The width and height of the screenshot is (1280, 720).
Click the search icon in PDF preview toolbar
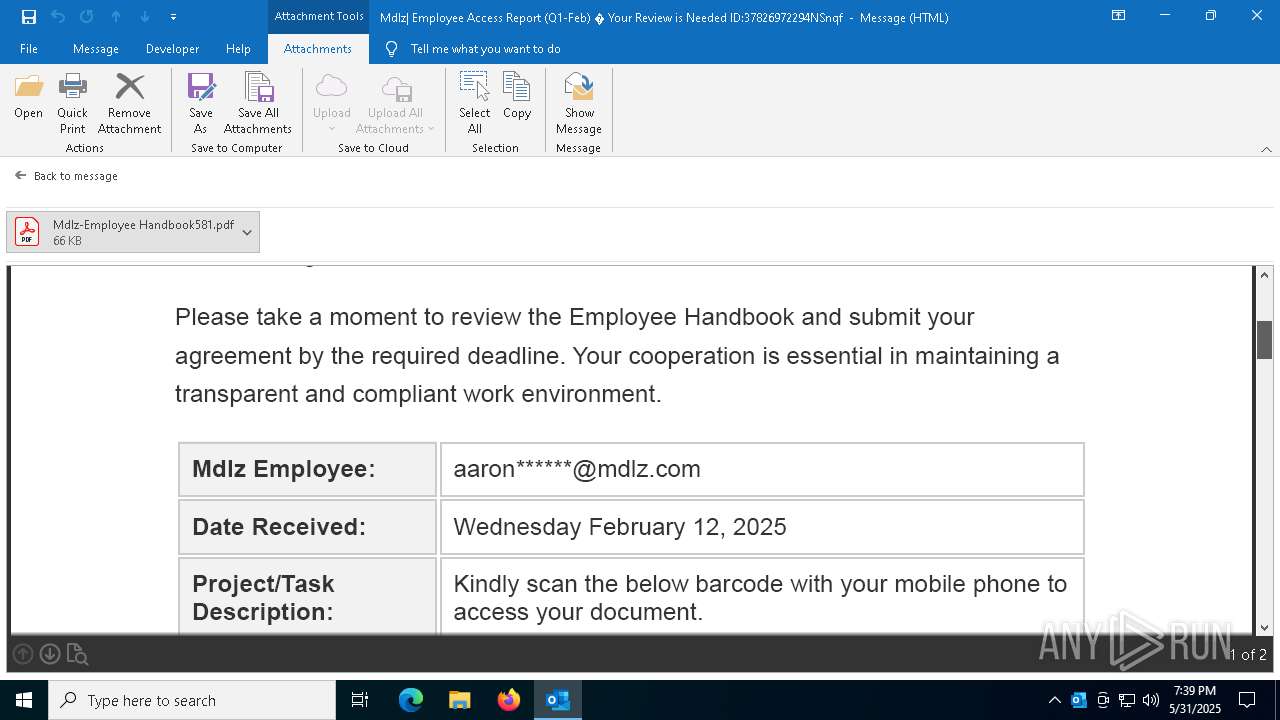coord(77,655)
